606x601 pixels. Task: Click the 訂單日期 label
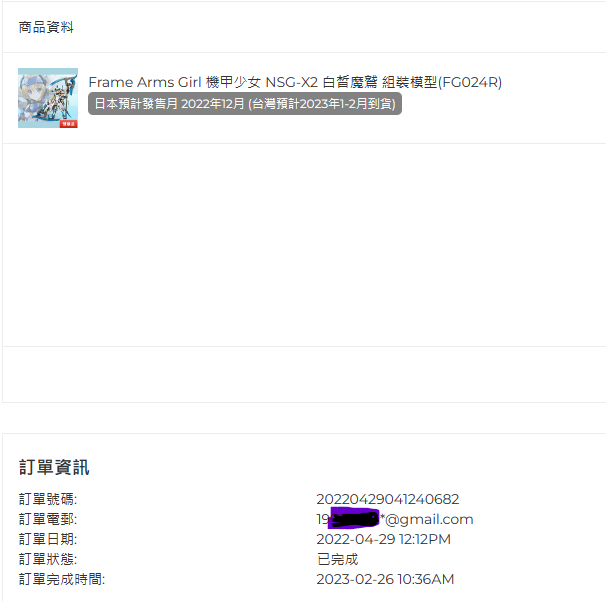[48, 539]
